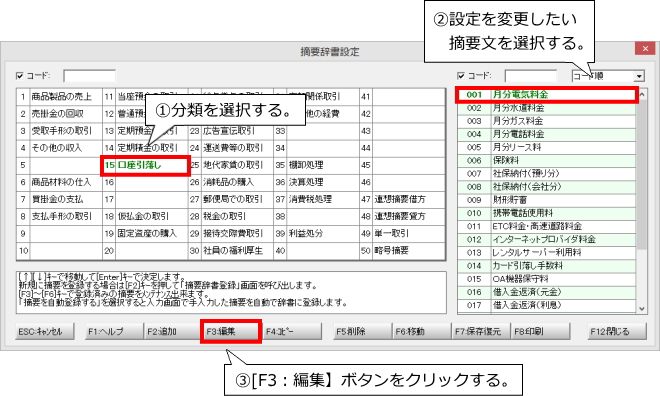Click scroll-up arrow of summary list

coord(642,94)
